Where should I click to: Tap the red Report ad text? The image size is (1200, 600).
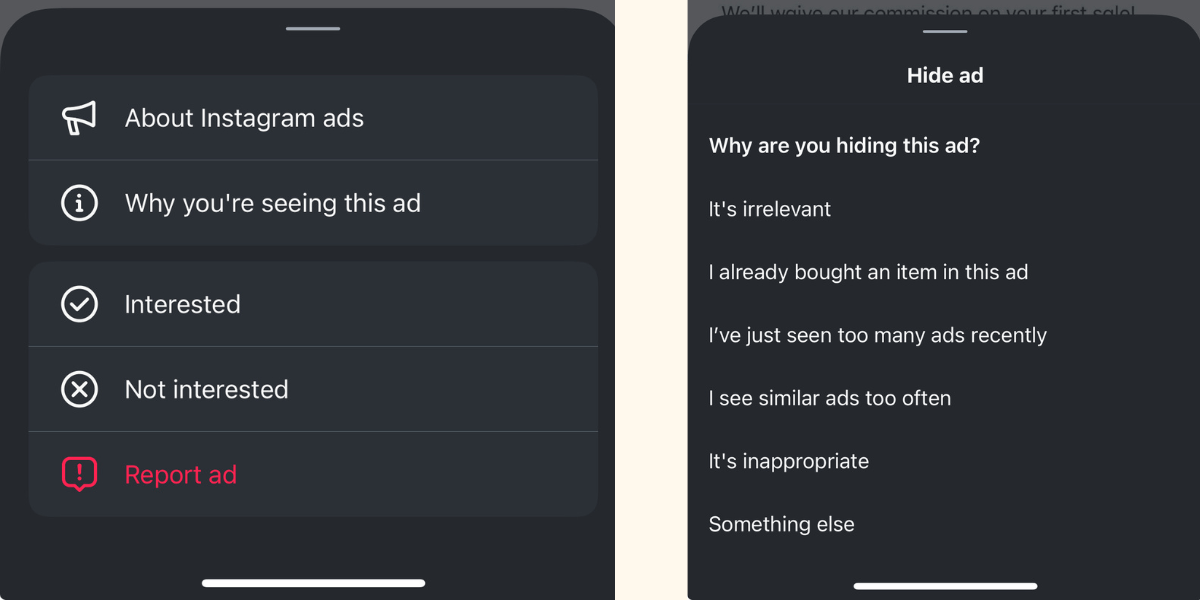[180, 475]
